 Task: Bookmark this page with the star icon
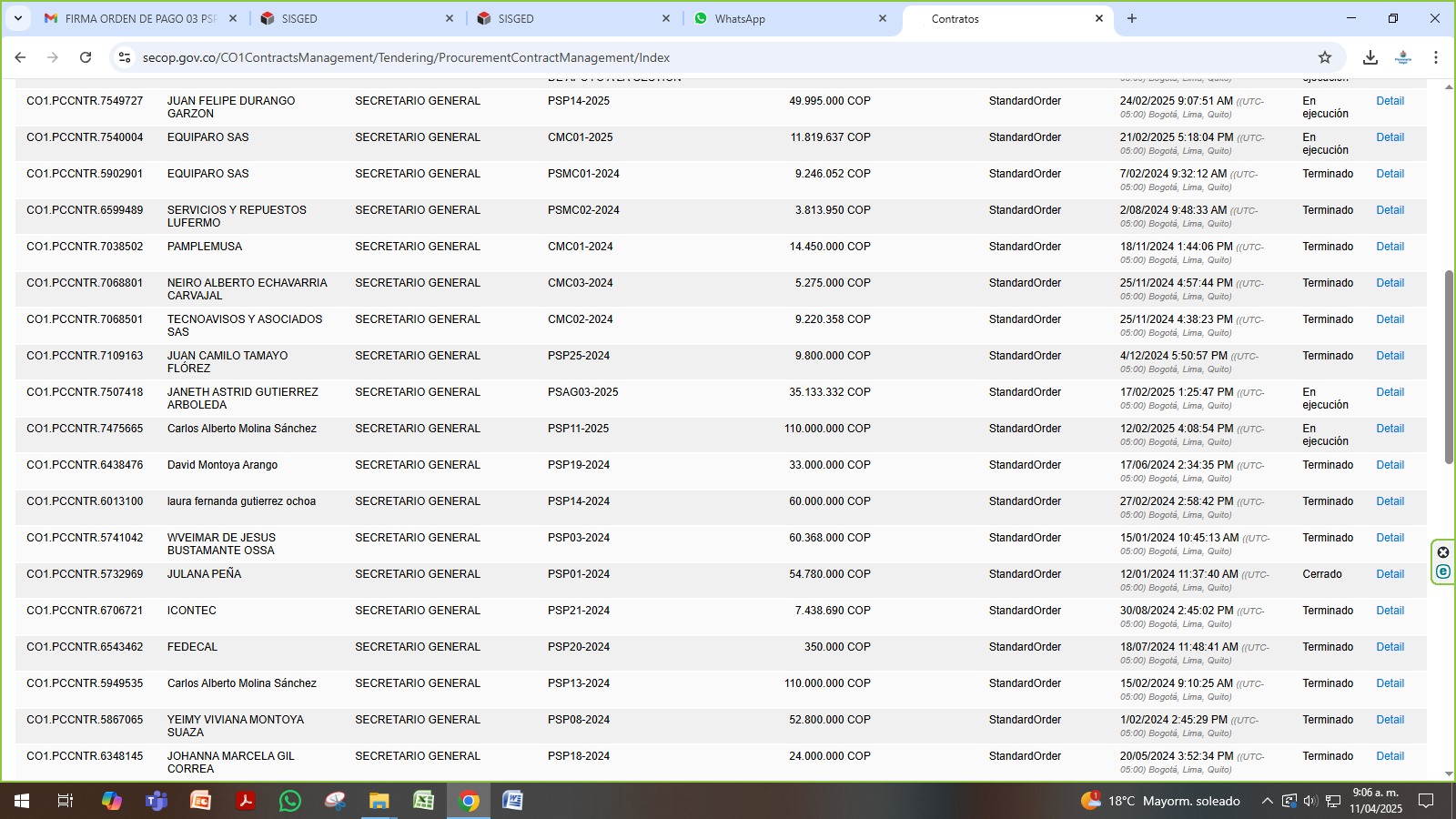pyautogui.click(x=1325, y=57)
